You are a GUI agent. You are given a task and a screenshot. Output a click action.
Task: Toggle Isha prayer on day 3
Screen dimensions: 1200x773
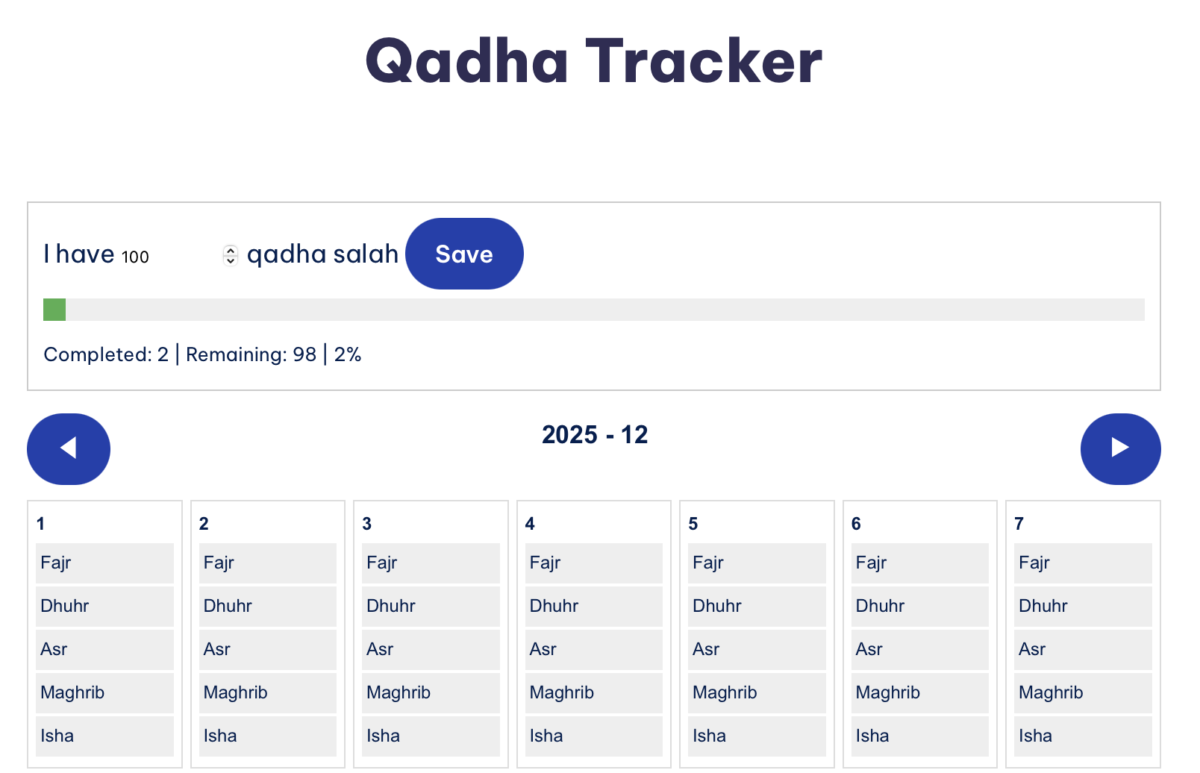[x=430, y=735]
